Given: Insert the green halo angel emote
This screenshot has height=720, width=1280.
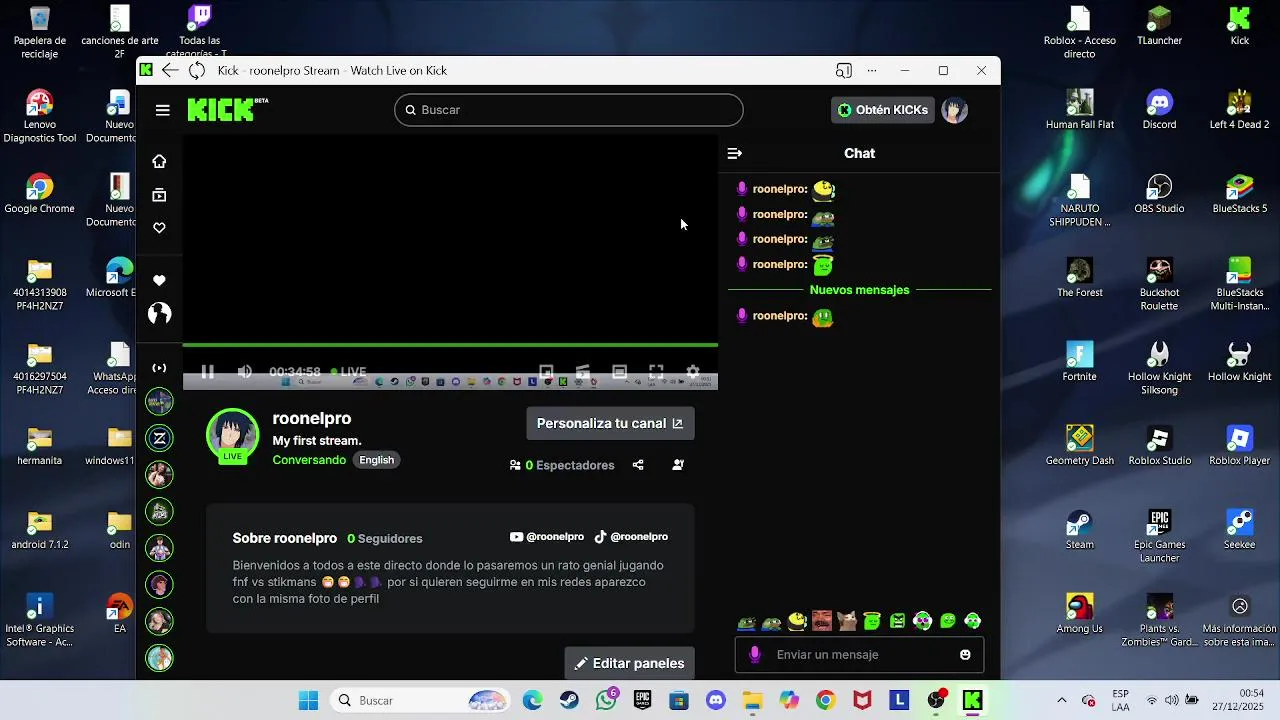Looking at the screenshot, I should pyautogui.click(x=872, y=621).
